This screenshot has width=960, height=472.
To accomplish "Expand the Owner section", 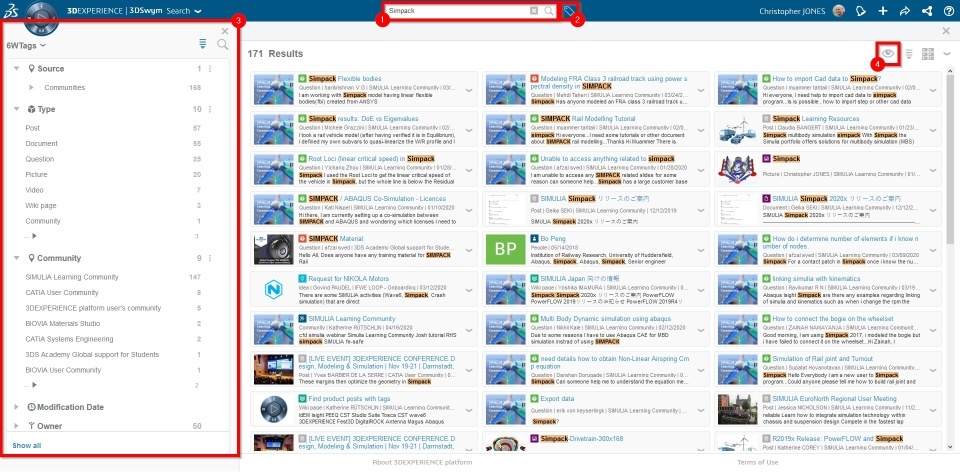I will [x=17, y=425].
